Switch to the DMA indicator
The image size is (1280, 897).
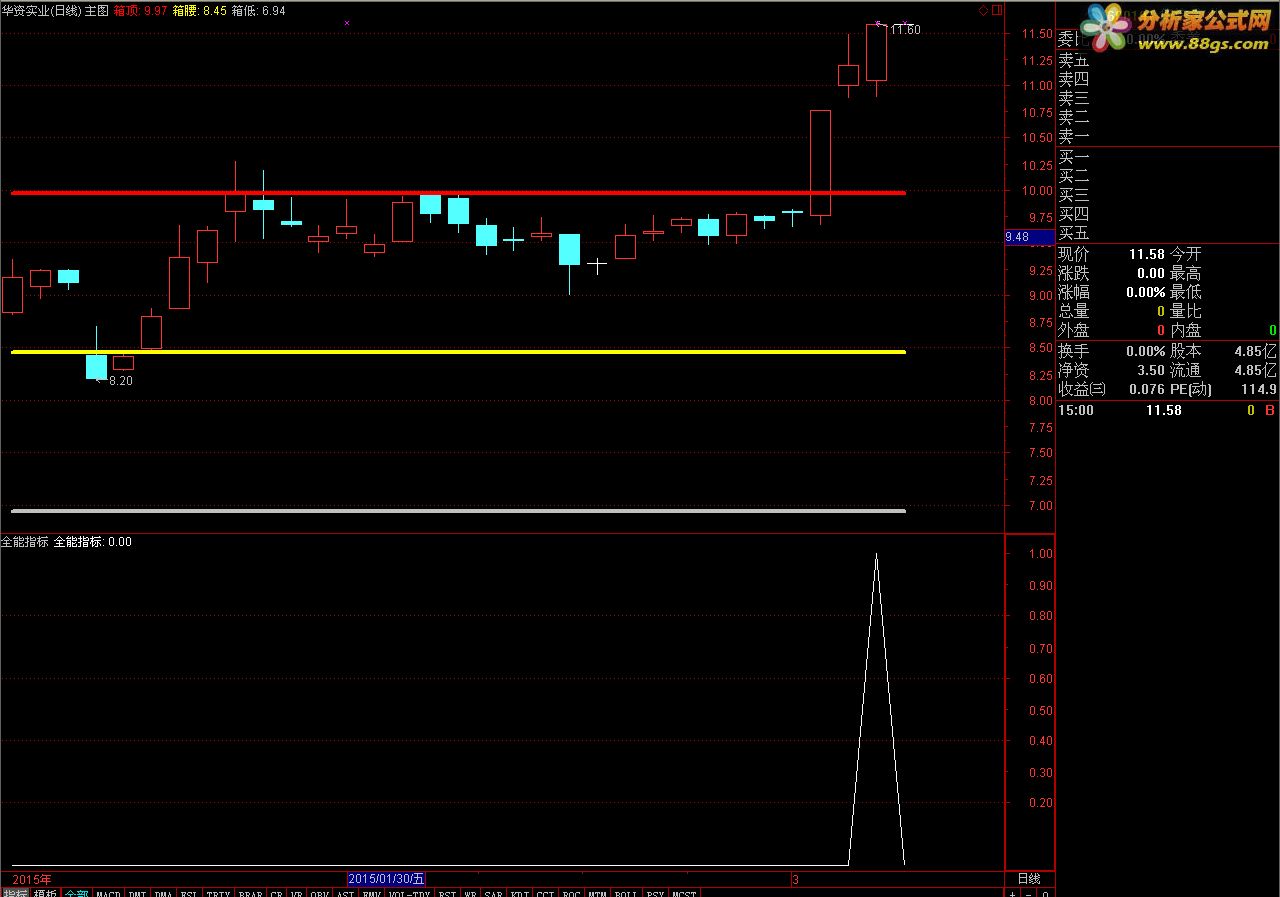162,892
